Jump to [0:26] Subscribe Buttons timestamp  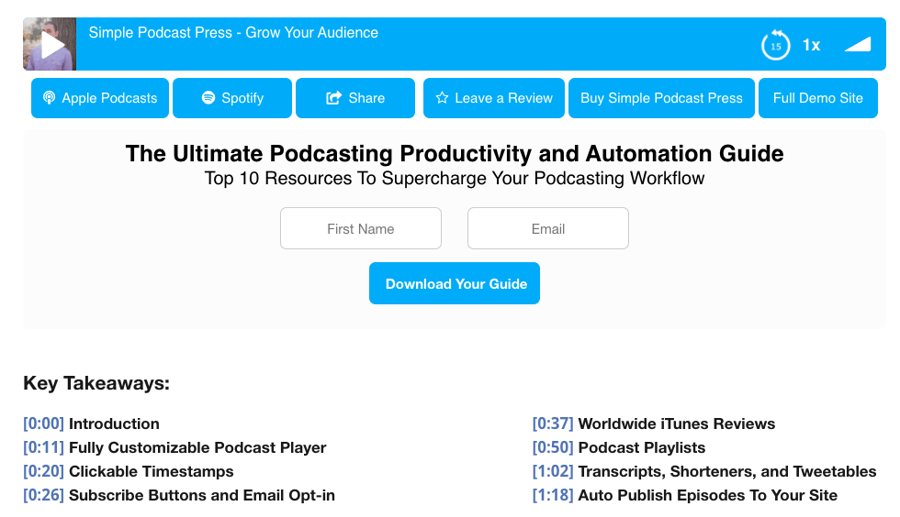[43, 495]
